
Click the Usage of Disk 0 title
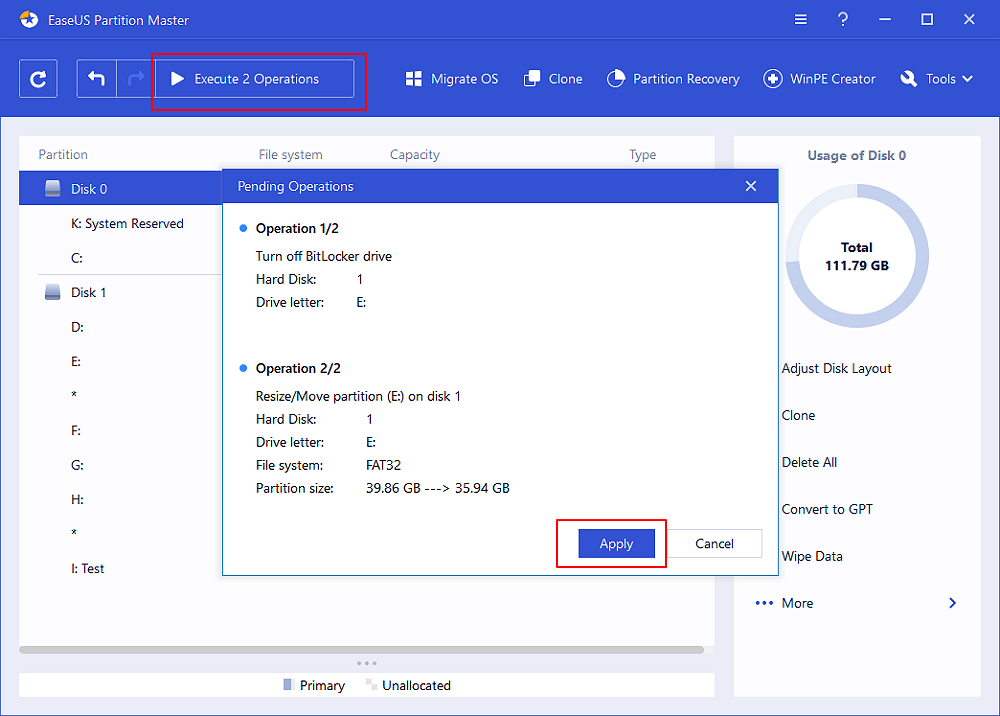[857, 156]
